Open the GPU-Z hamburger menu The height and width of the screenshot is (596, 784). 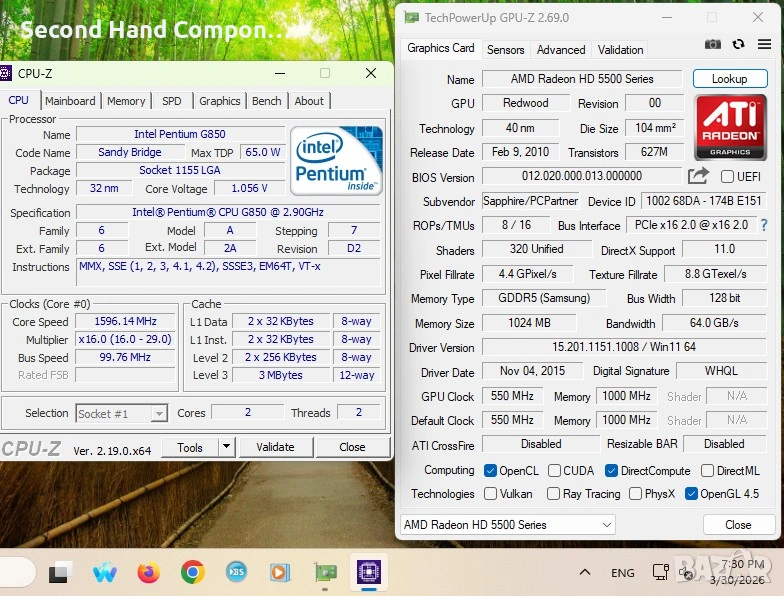(764, 44)
